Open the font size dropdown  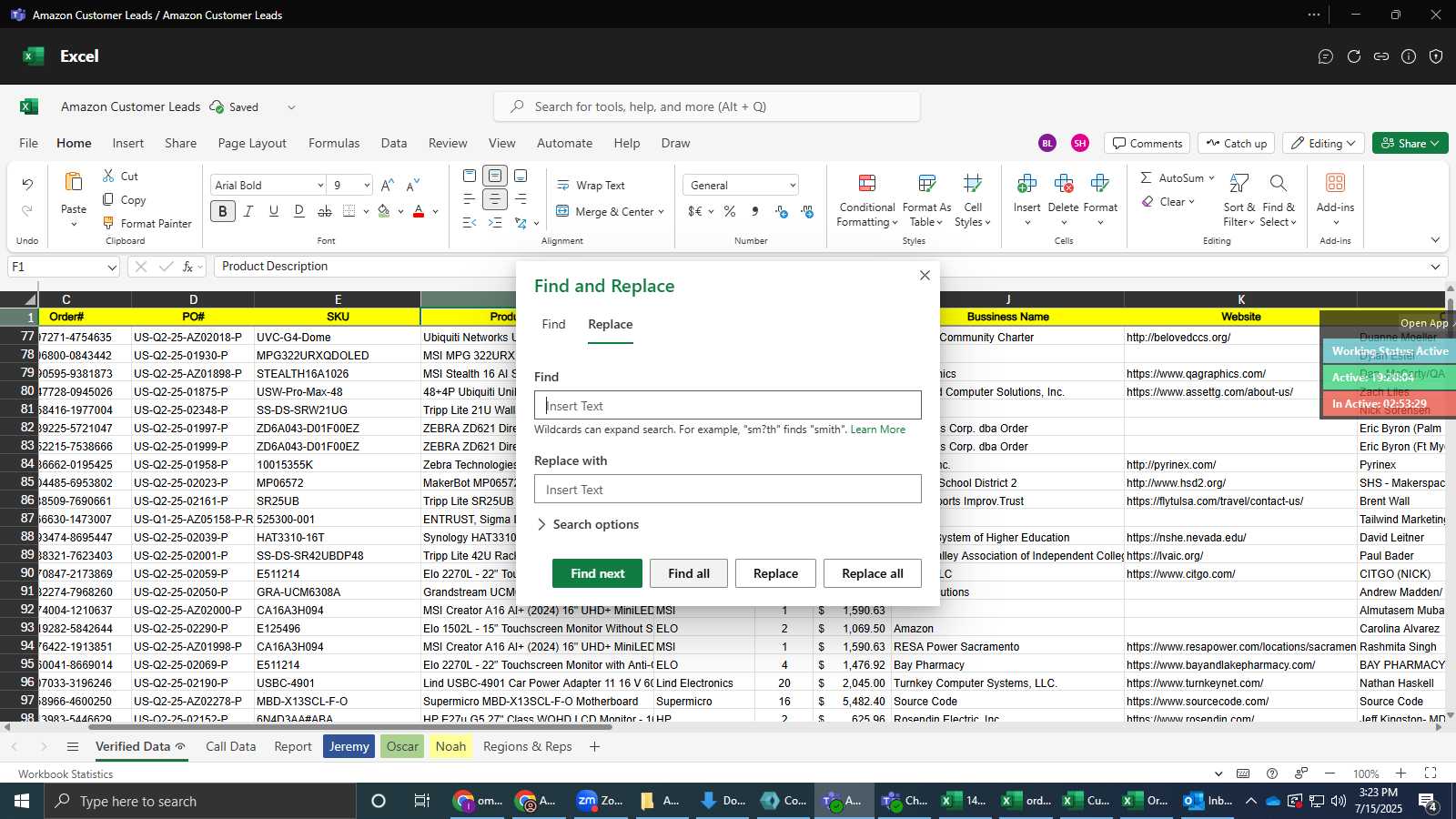367,185
